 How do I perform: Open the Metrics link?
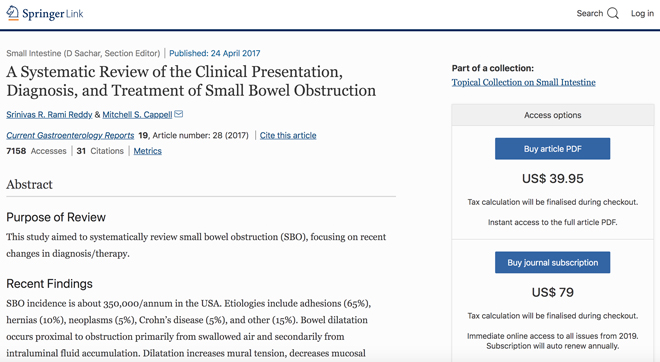pyautogui.click(x=147, y=151)
